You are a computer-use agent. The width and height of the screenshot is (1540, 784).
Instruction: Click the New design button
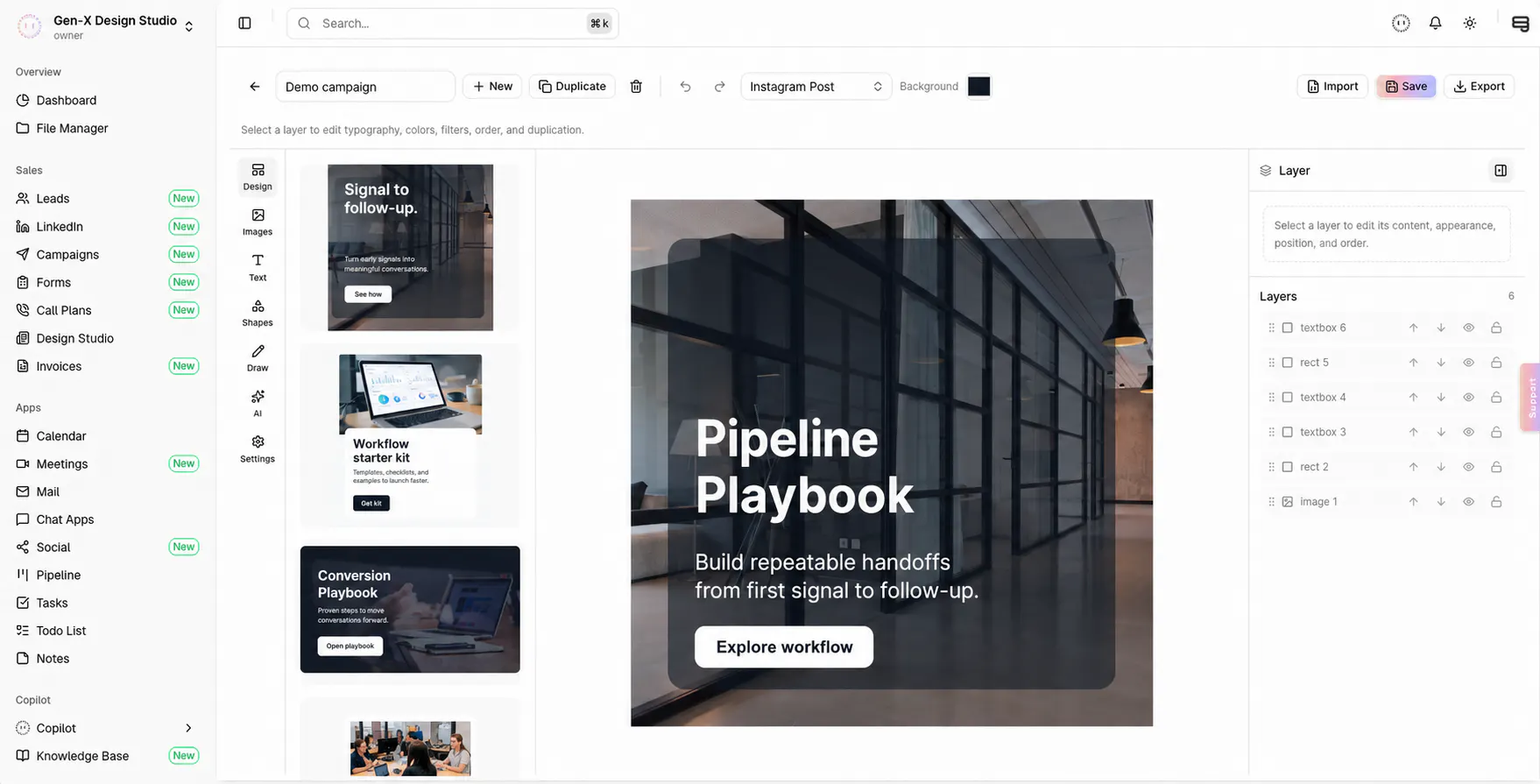coord(492,87)
